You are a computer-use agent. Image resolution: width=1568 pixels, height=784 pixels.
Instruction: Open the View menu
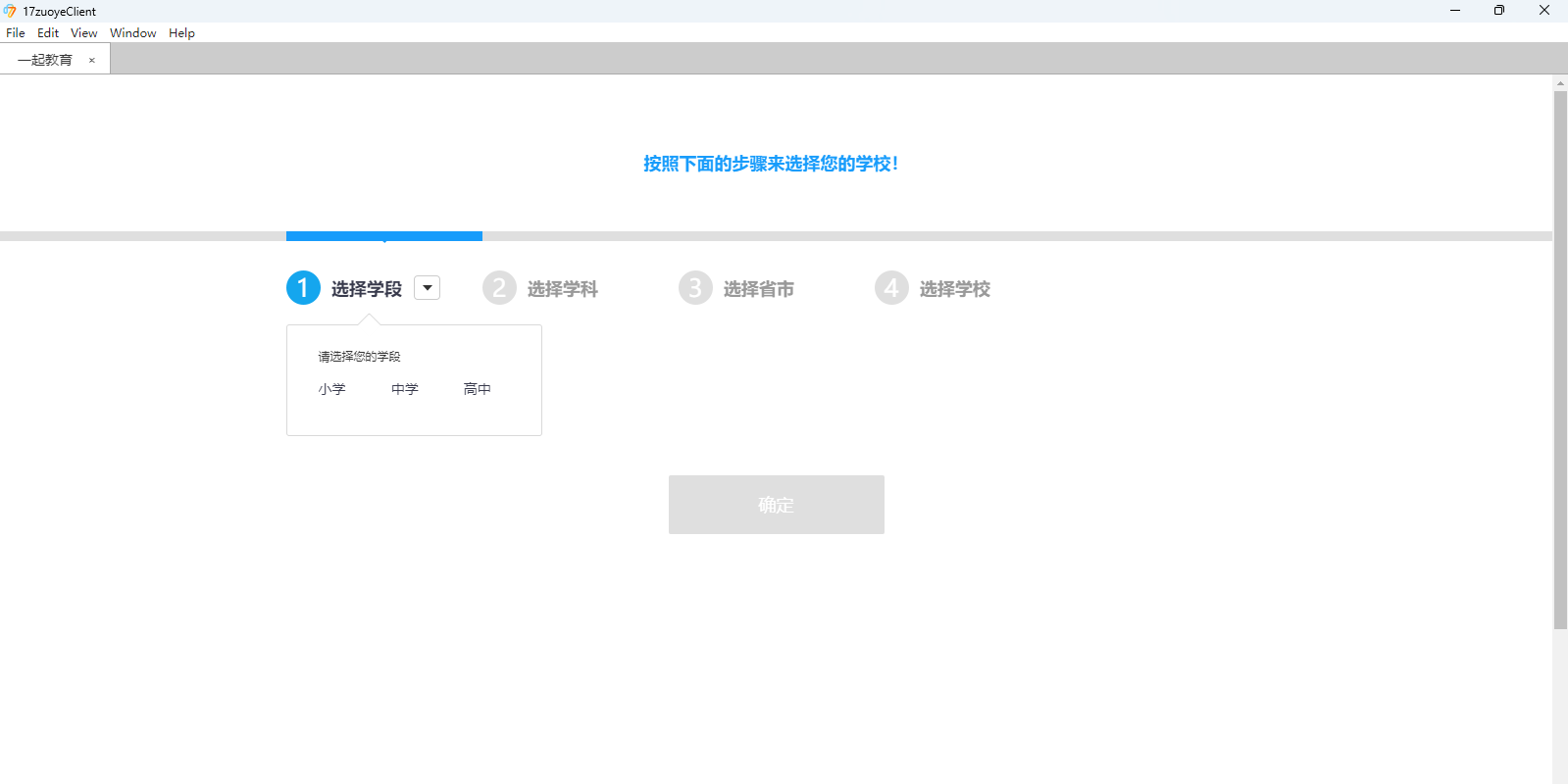(x=83, y=32)
